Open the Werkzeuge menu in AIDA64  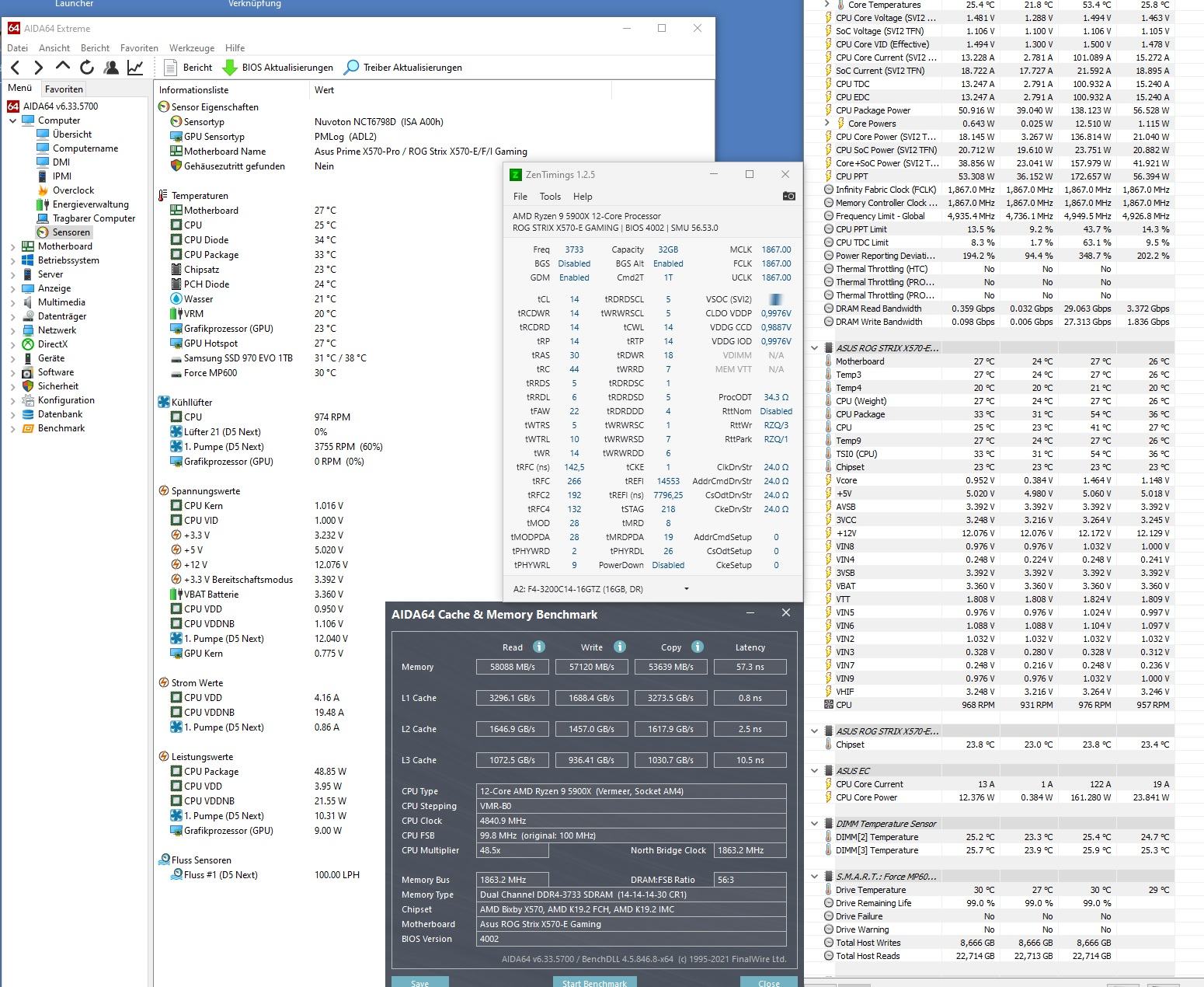[192, 47]
